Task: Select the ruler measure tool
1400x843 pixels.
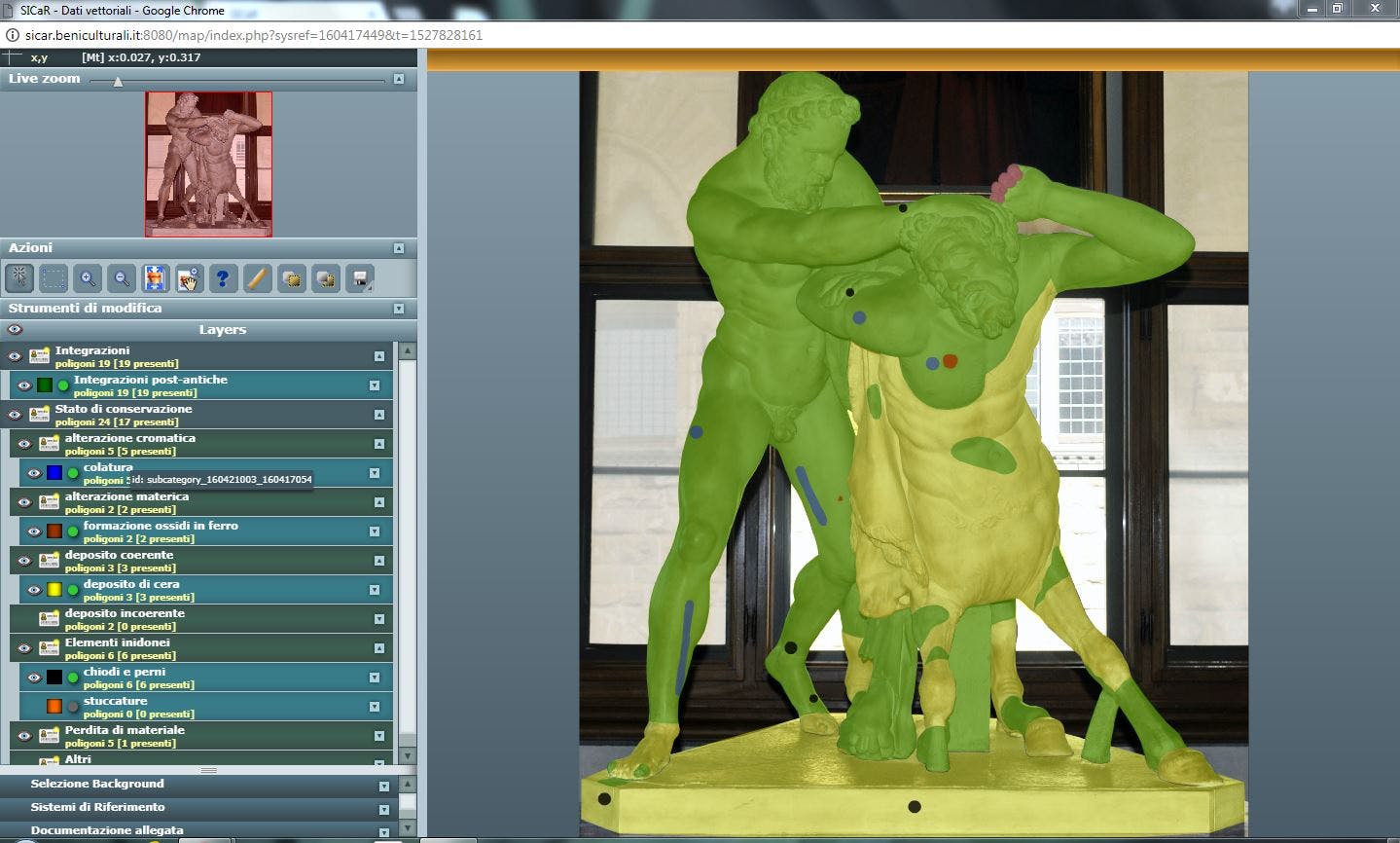Action: pyautogui.click(x=257, y=278)
